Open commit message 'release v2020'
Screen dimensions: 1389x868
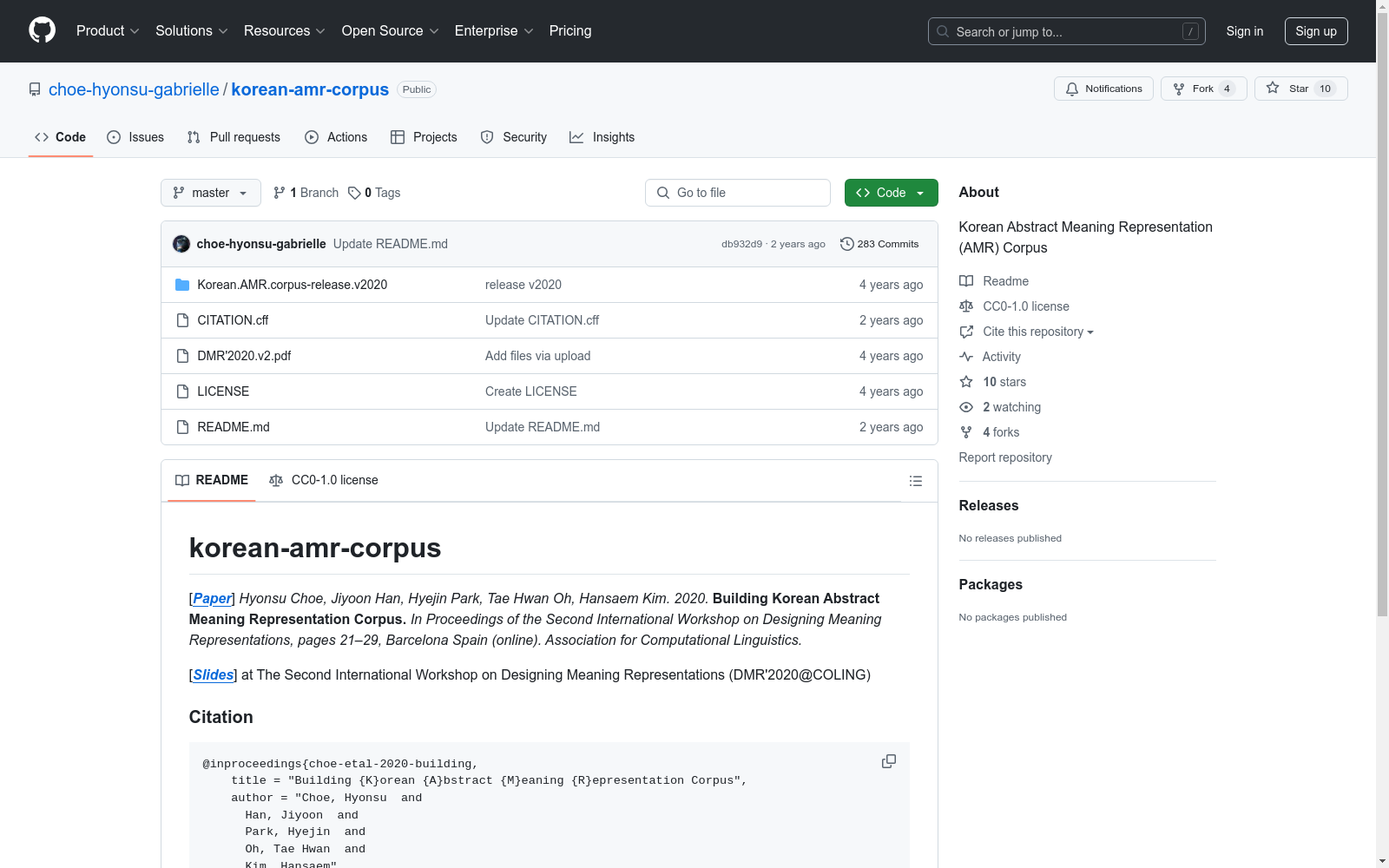[523, 285]
